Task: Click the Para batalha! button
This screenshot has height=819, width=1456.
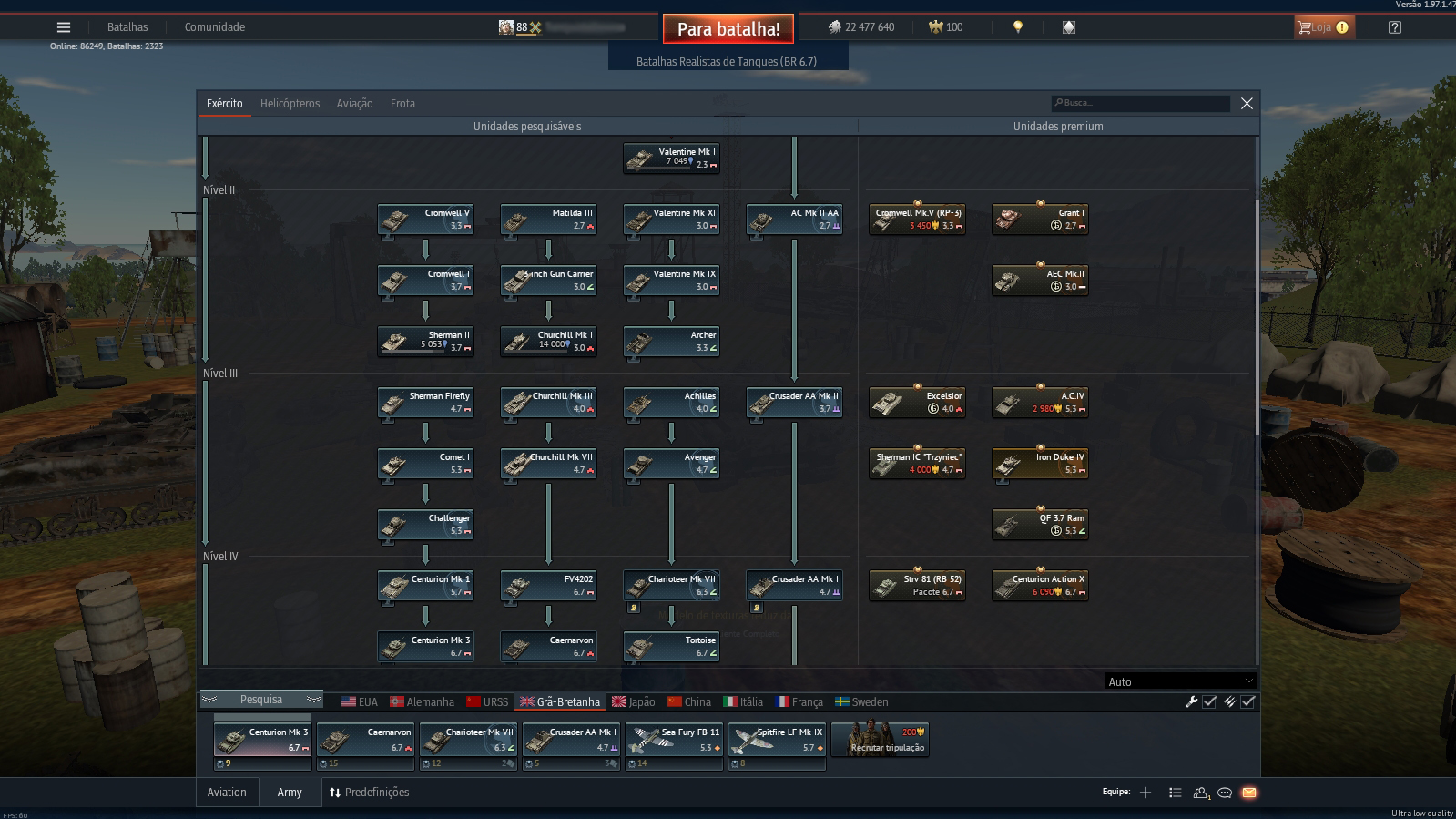Action: pyautogui.click(x=728, y=29)
